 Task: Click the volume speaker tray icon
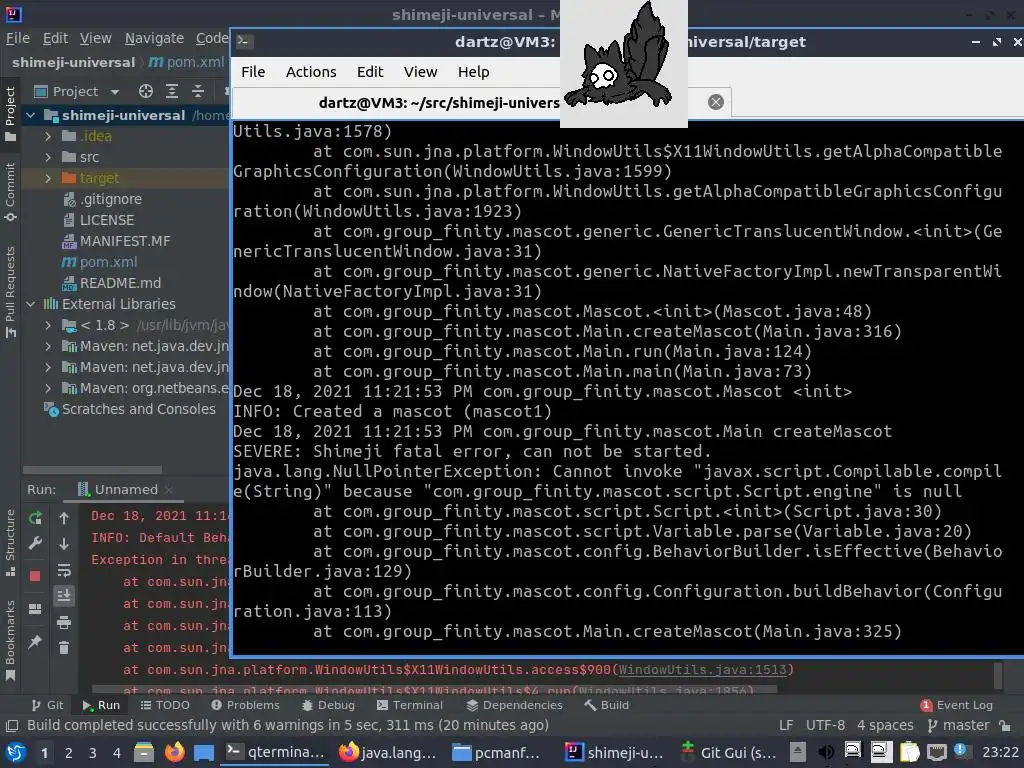click(x=826, y=752)
